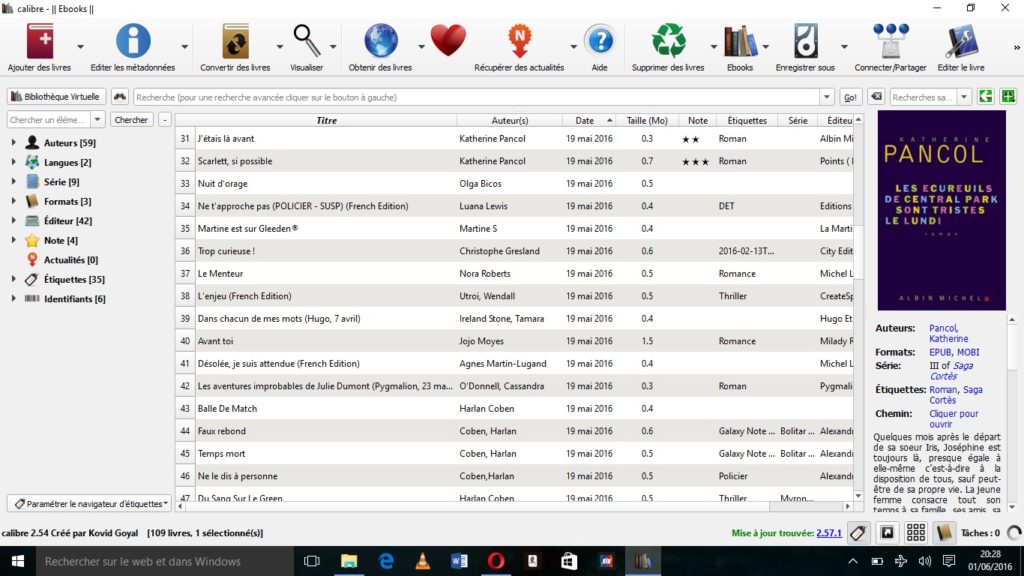The height and width of the screenshot is (576, 1024).
Task: Open the Paramétrer le navigateur d'étiquettes dropdown
Action: [89, 503]
